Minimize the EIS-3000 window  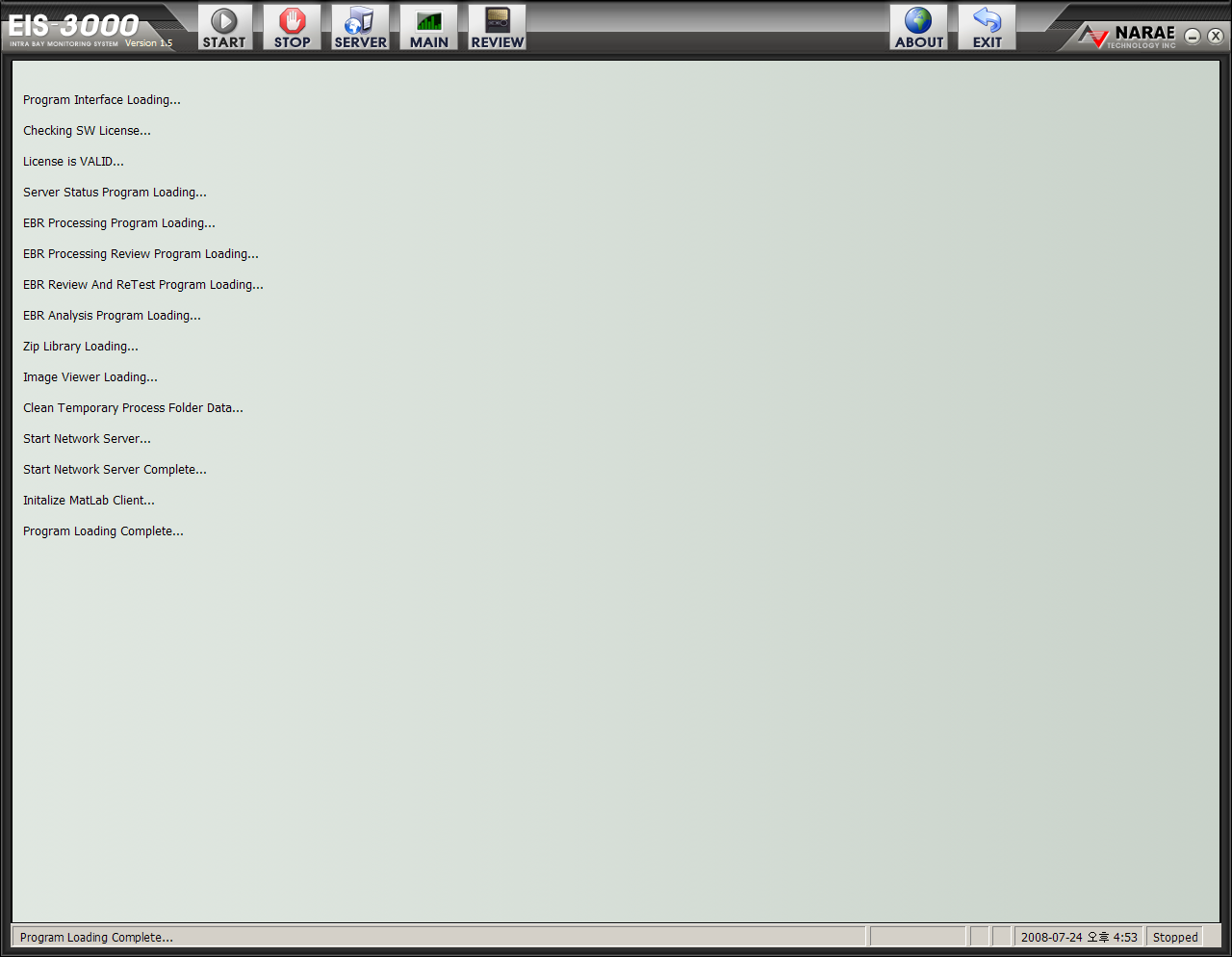click(x=1193, y=36)
